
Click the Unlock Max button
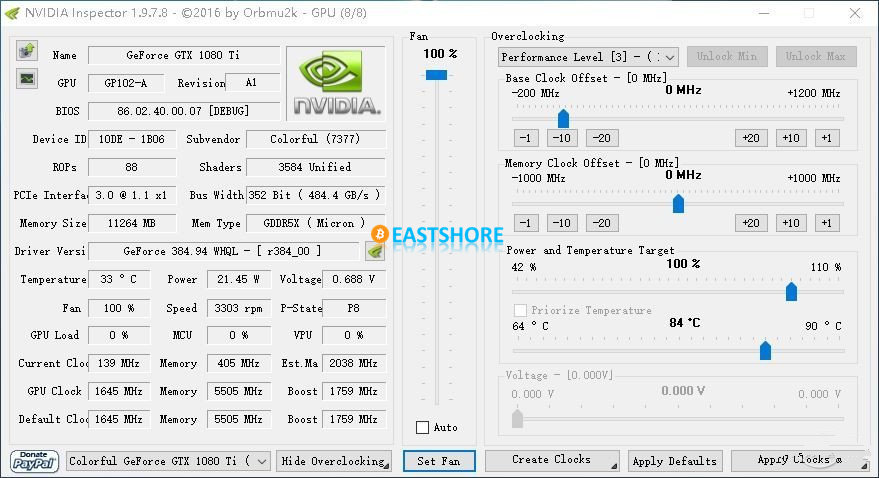tap(816, 56)
